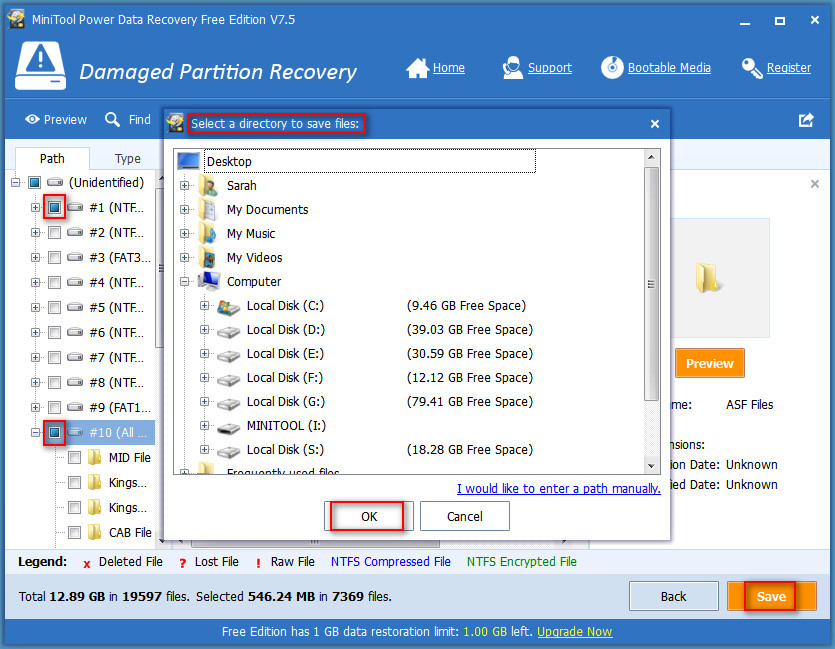Viewport: 835px width, 649px height.
Task: Select the Local Disk (F:) drive icon
Action: pos(228,379)
